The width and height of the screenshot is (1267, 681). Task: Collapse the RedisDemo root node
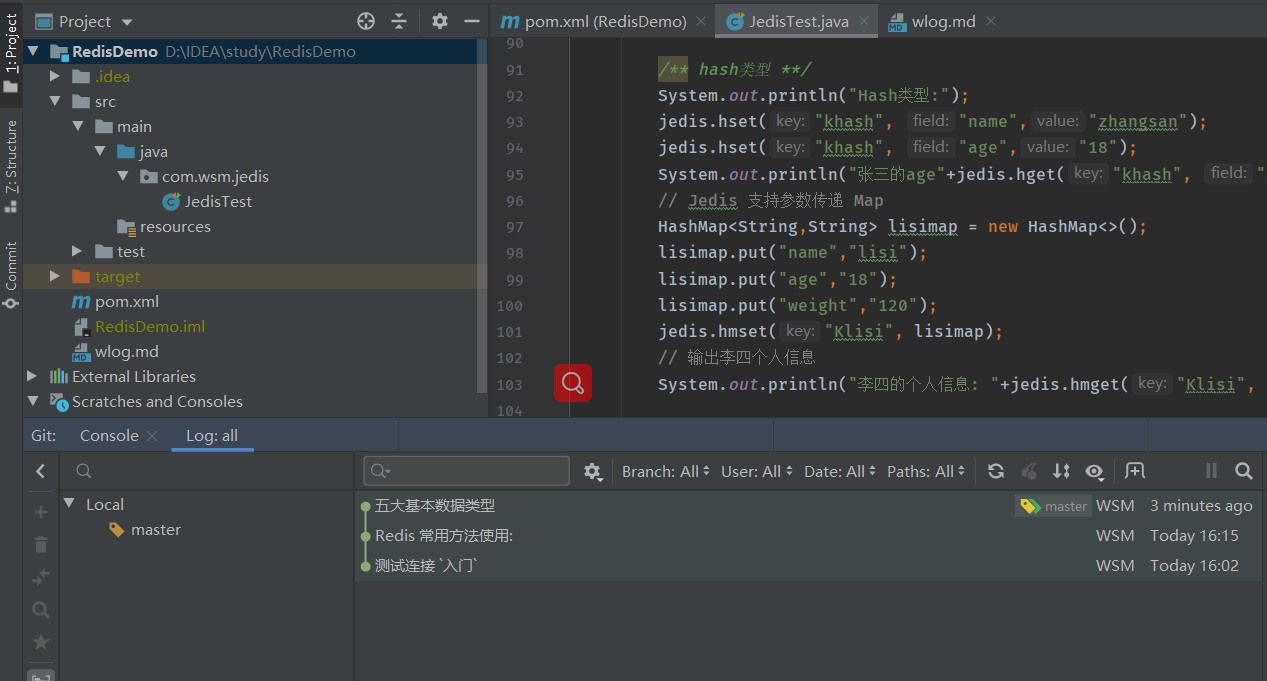click(34, 51)
